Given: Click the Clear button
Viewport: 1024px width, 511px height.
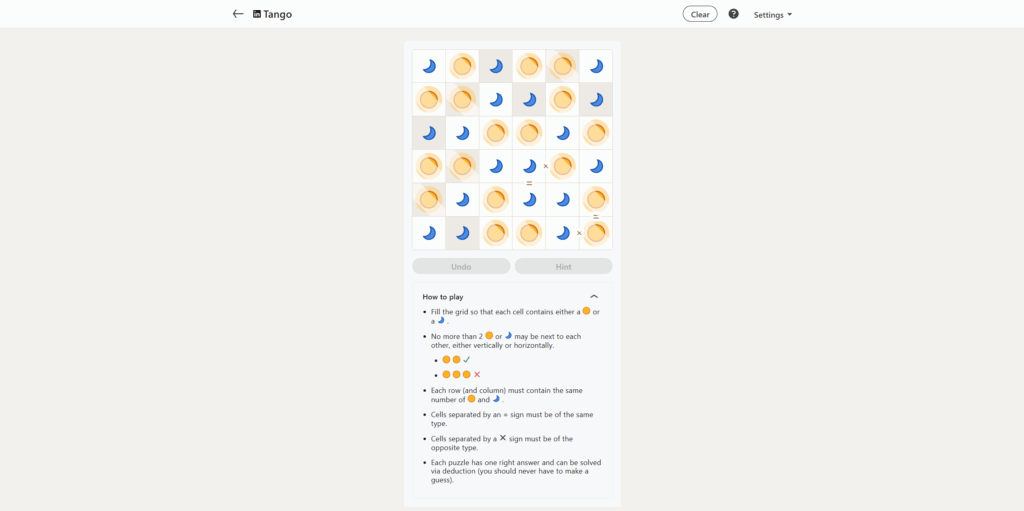Looking at the screenshot, I should [x=700, y=14].
